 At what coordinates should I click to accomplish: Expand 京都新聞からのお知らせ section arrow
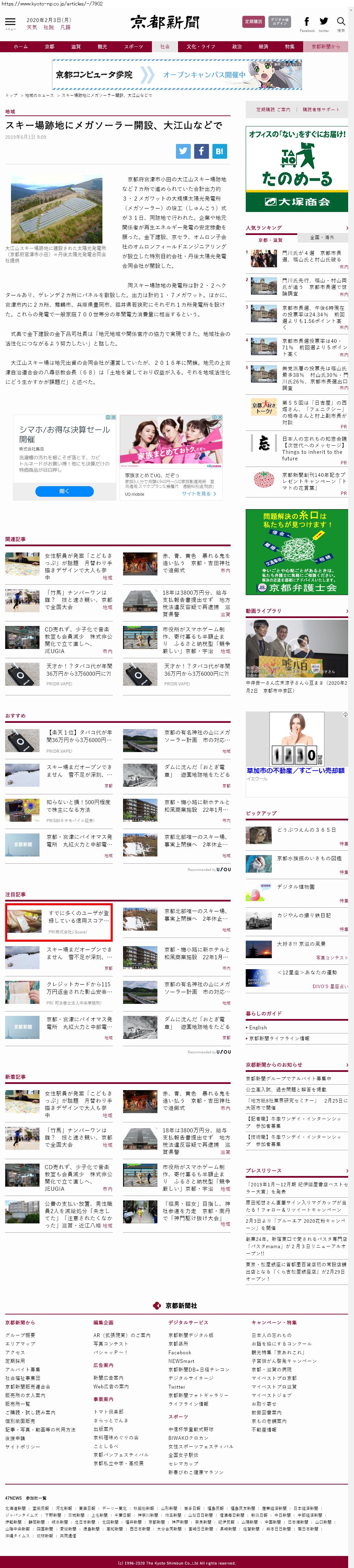point(347,1065)
